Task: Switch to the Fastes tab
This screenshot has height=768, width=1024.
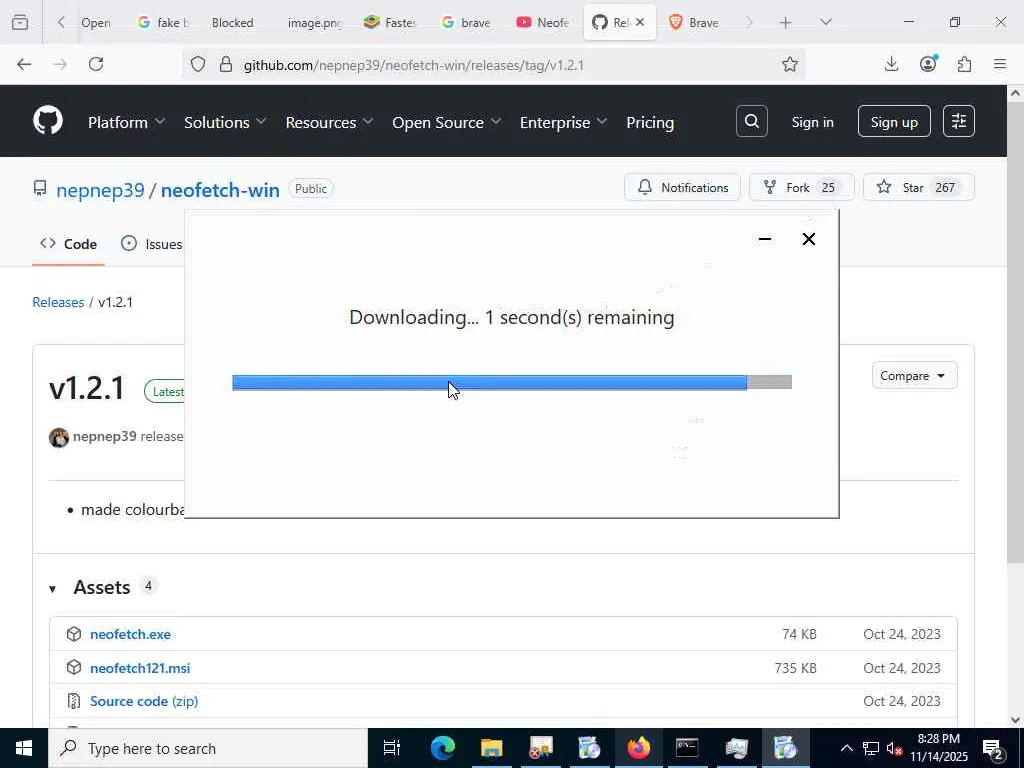Action: 390,22
